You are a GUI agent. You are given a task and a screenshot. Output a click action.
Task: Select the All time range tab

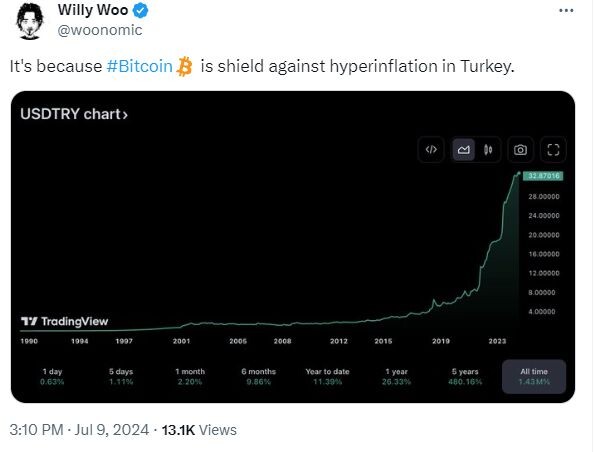pyautogui.click(x=534, y=377)
